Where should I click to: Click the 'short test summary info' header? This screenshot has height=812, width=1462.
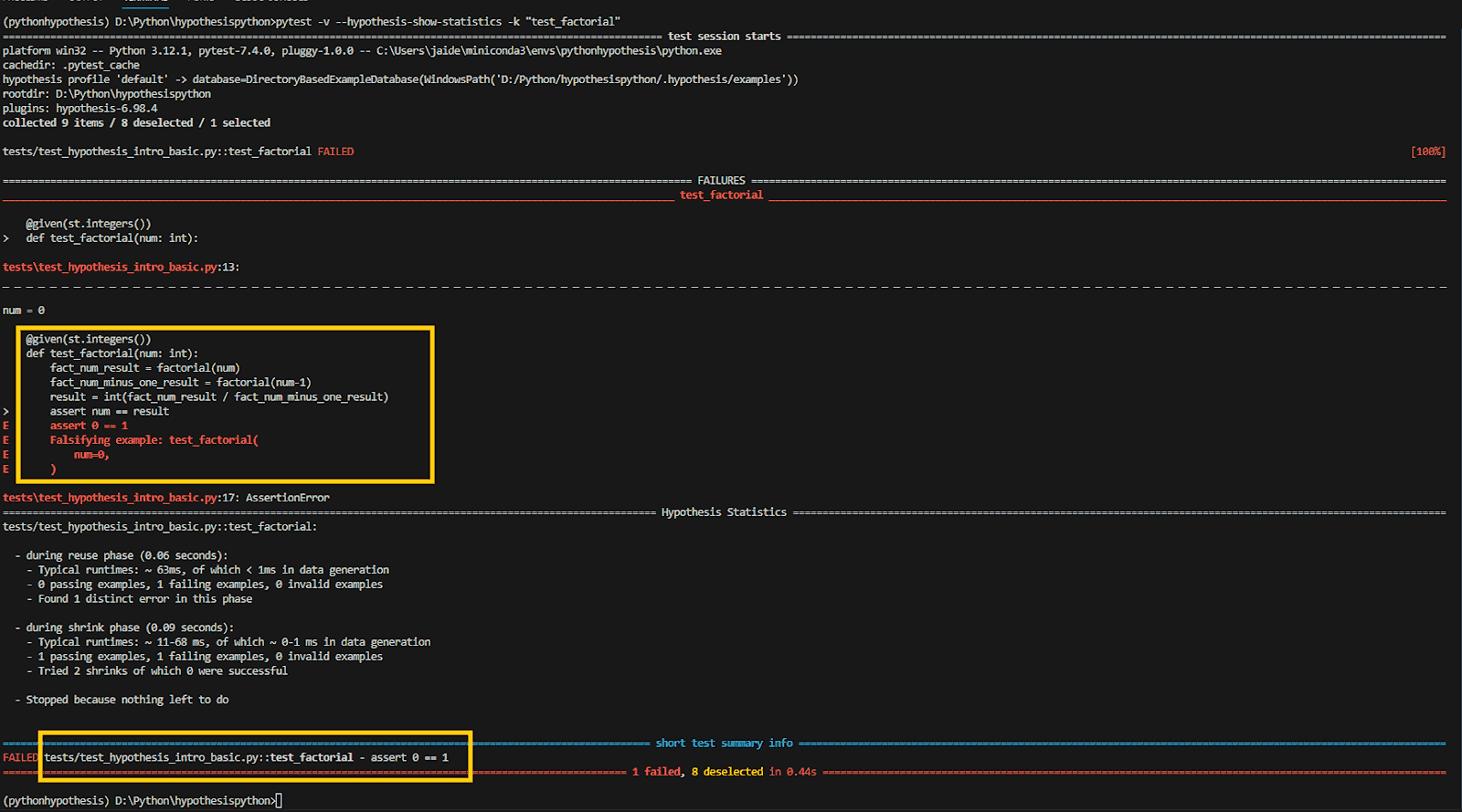point(724,743)
